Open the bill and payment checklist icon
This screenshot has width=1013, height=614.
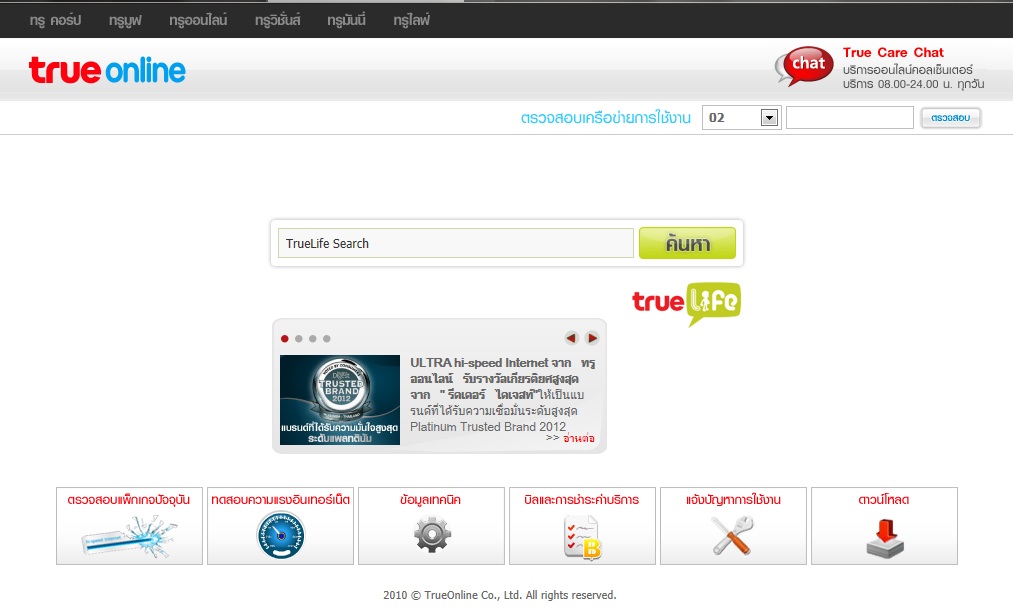coord(582,536)
